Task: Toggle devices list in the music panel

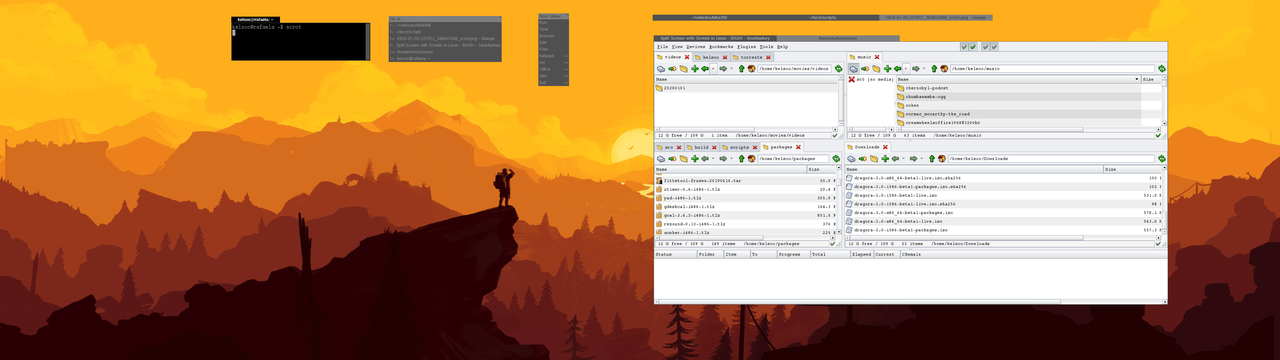Action: click(x=853, y=69)
